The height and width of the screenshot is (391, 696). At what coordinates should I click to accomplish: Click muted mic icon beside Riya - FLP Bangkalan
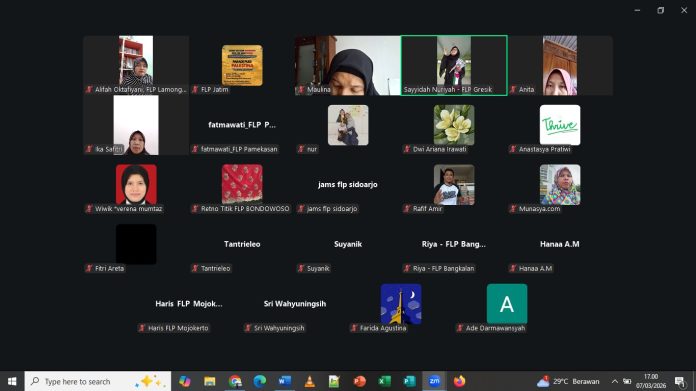click(x=407, y=268)
